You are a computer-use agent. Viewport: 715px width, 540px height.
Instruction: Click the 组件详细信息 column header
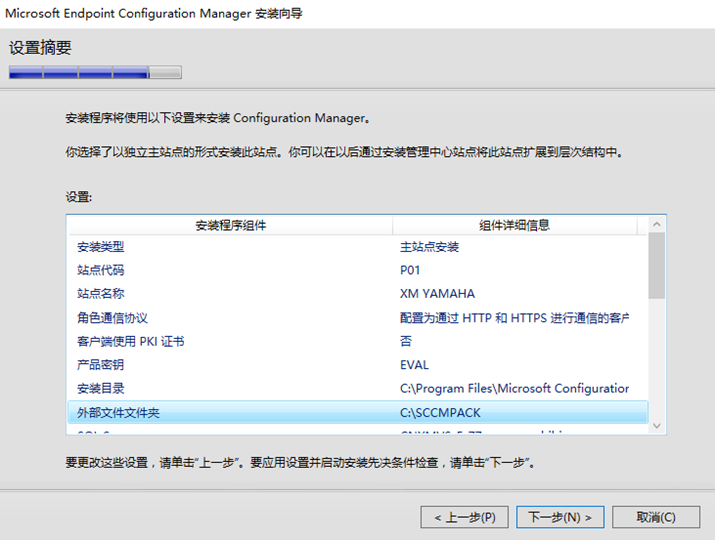(x=514, y=225)
